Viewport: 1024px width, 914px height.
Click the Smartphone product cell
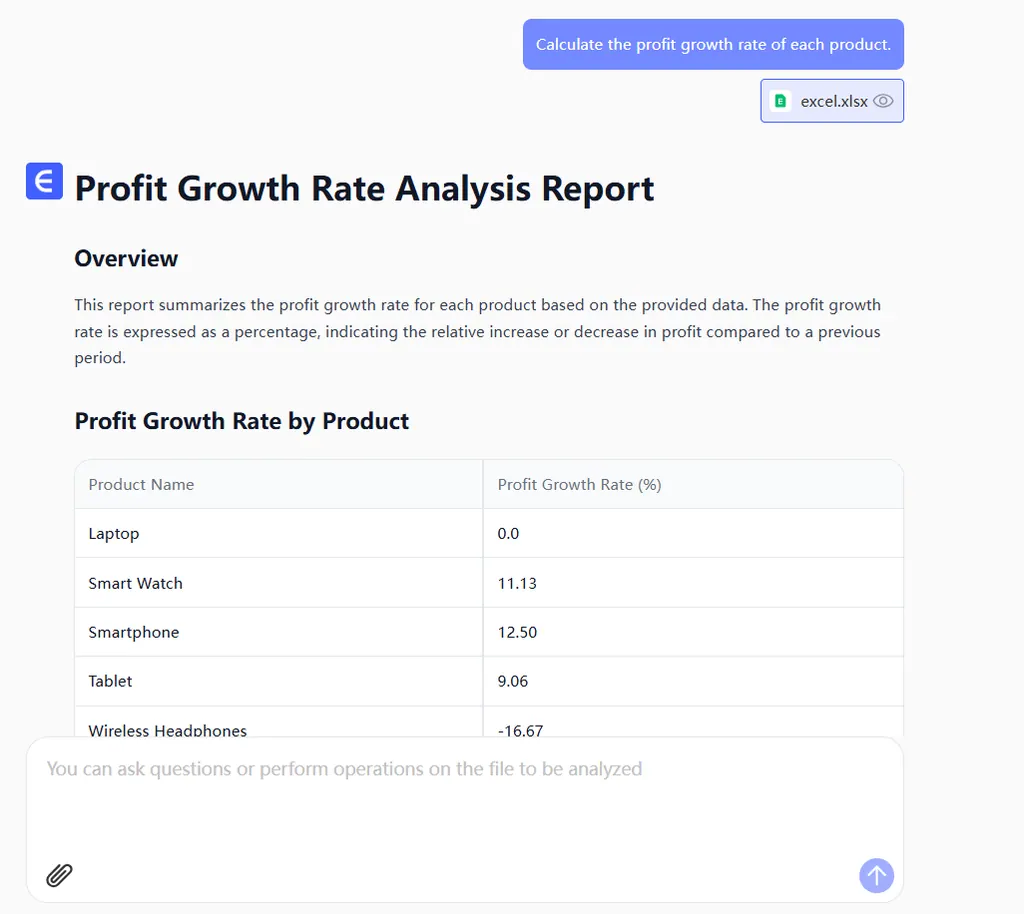point(134,632)
